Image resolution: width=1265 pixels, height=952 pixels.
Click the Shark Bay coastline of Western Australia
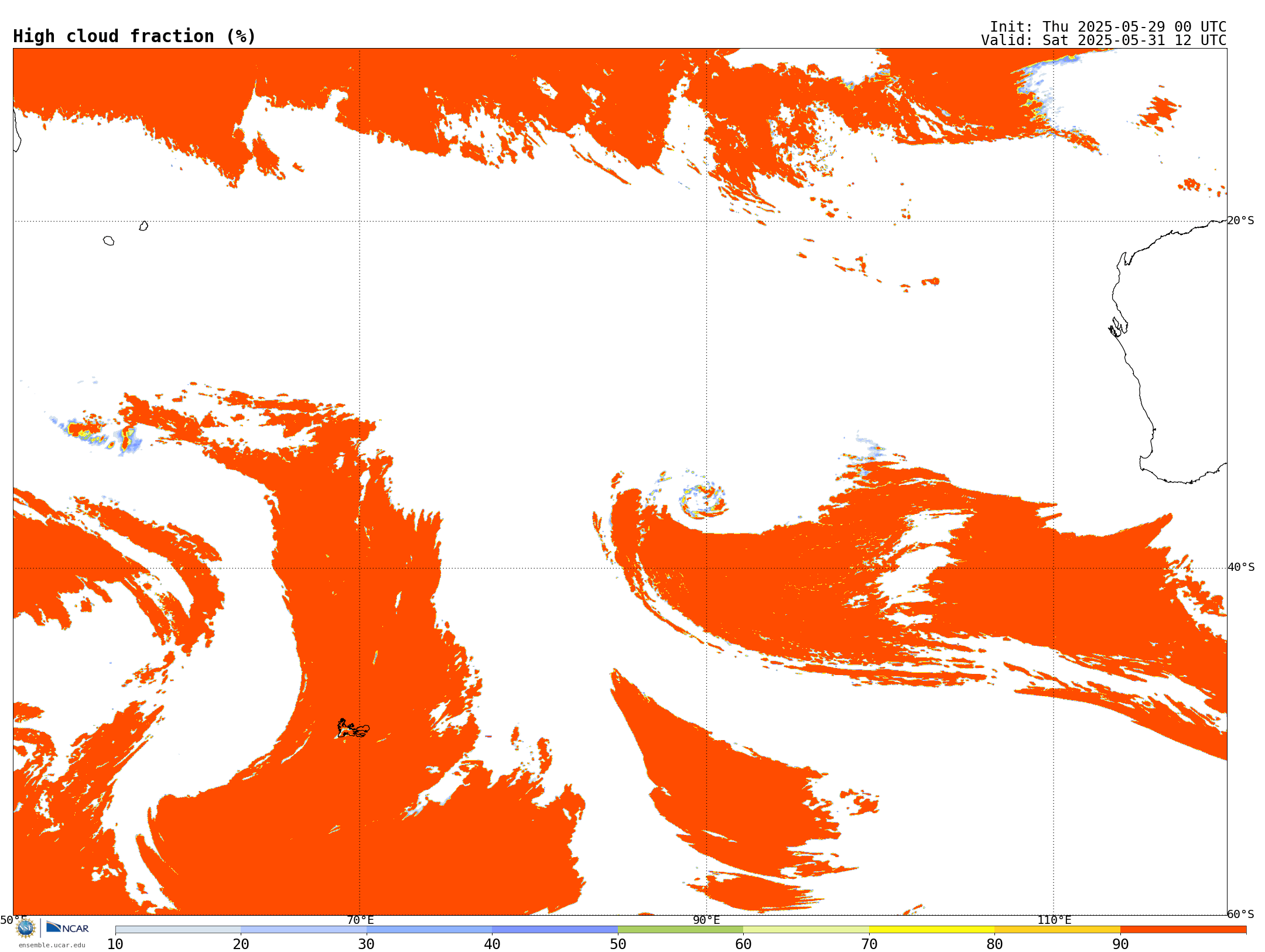click(x=1118, y=327)
